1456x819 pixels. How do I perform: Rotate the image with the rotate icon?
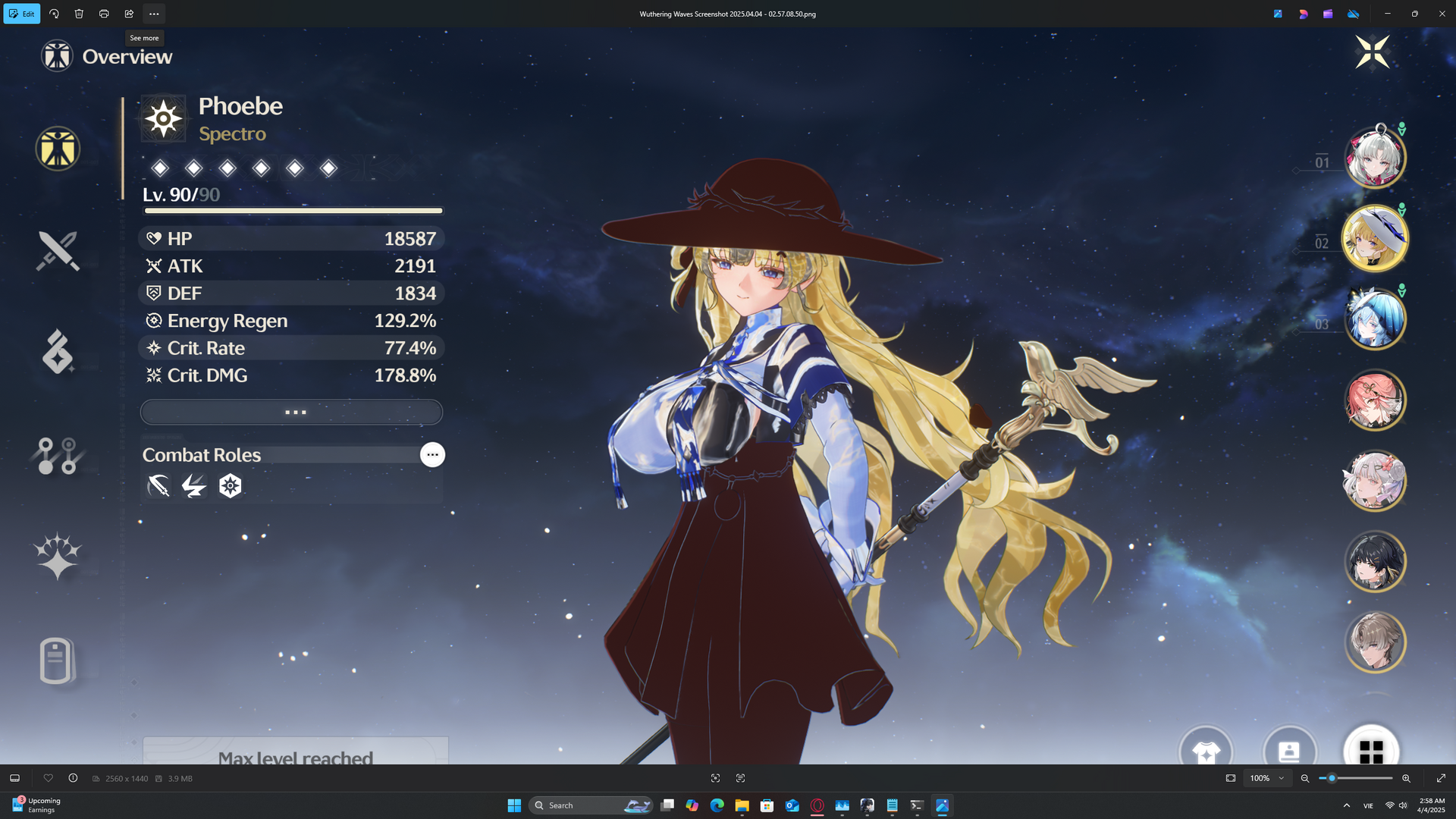click(54, 14)
